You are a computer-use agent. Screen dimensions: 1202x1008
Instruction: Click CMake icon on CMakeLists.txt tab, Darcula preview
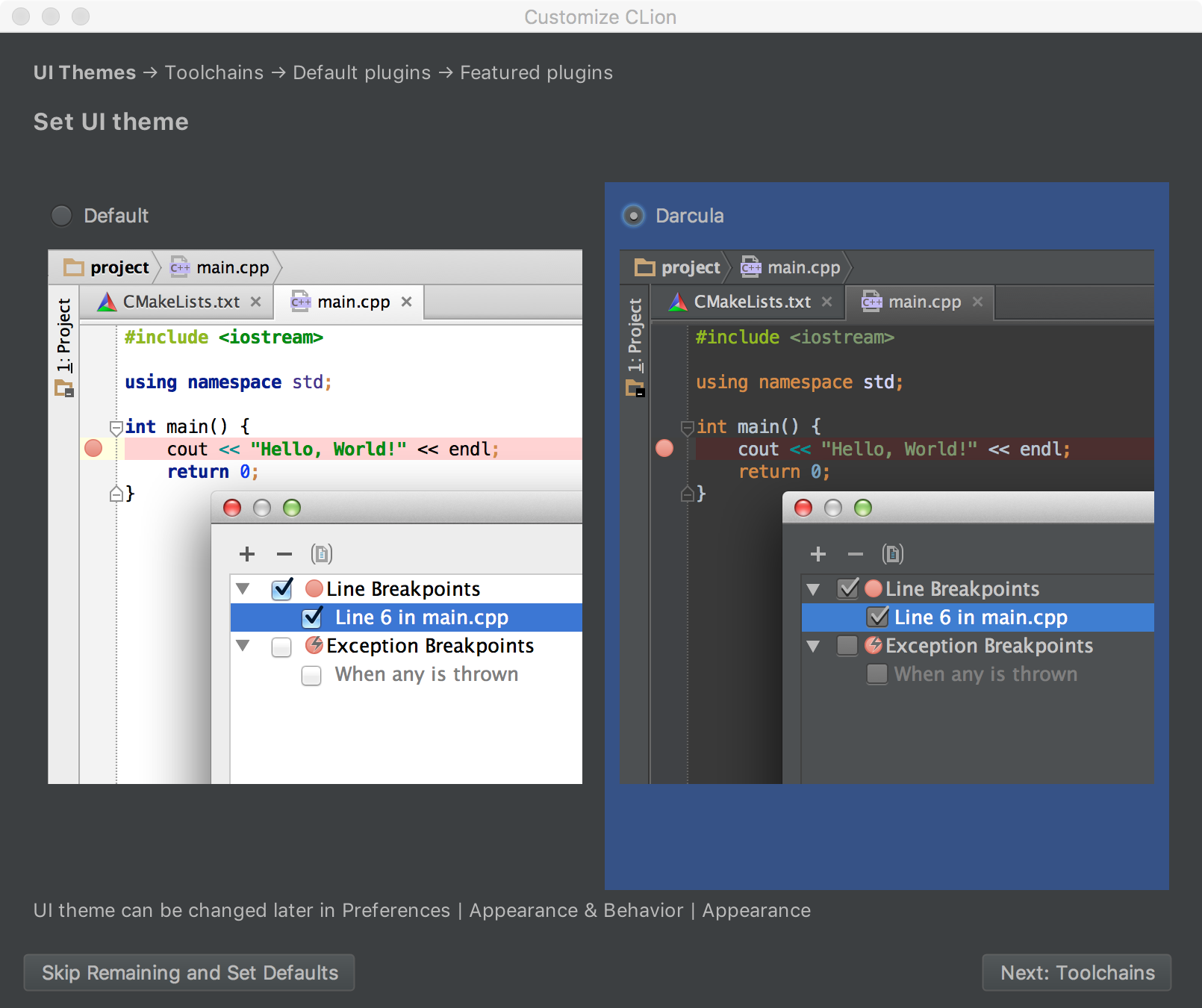[678, 302]
